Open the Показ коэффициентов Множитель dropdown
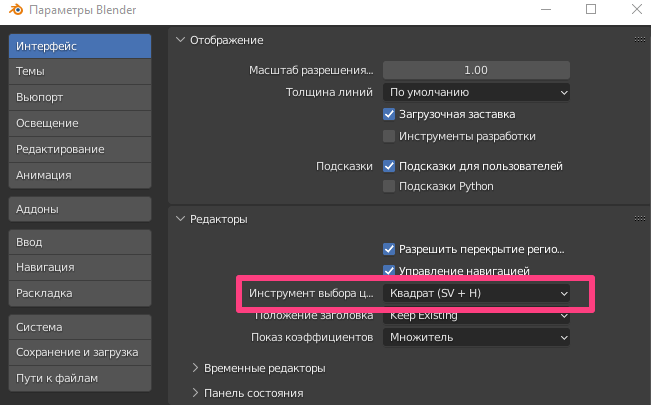 click(x=476, y=337)
